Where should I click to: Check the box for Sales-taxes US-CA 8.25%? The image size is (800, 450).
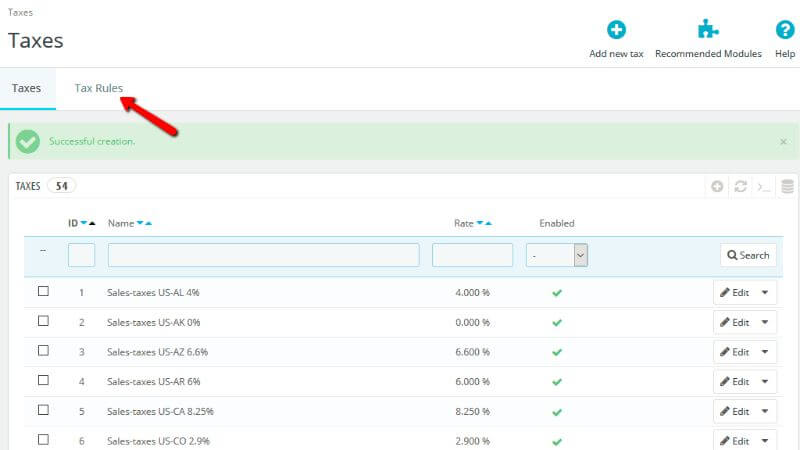tap(43, 410)
